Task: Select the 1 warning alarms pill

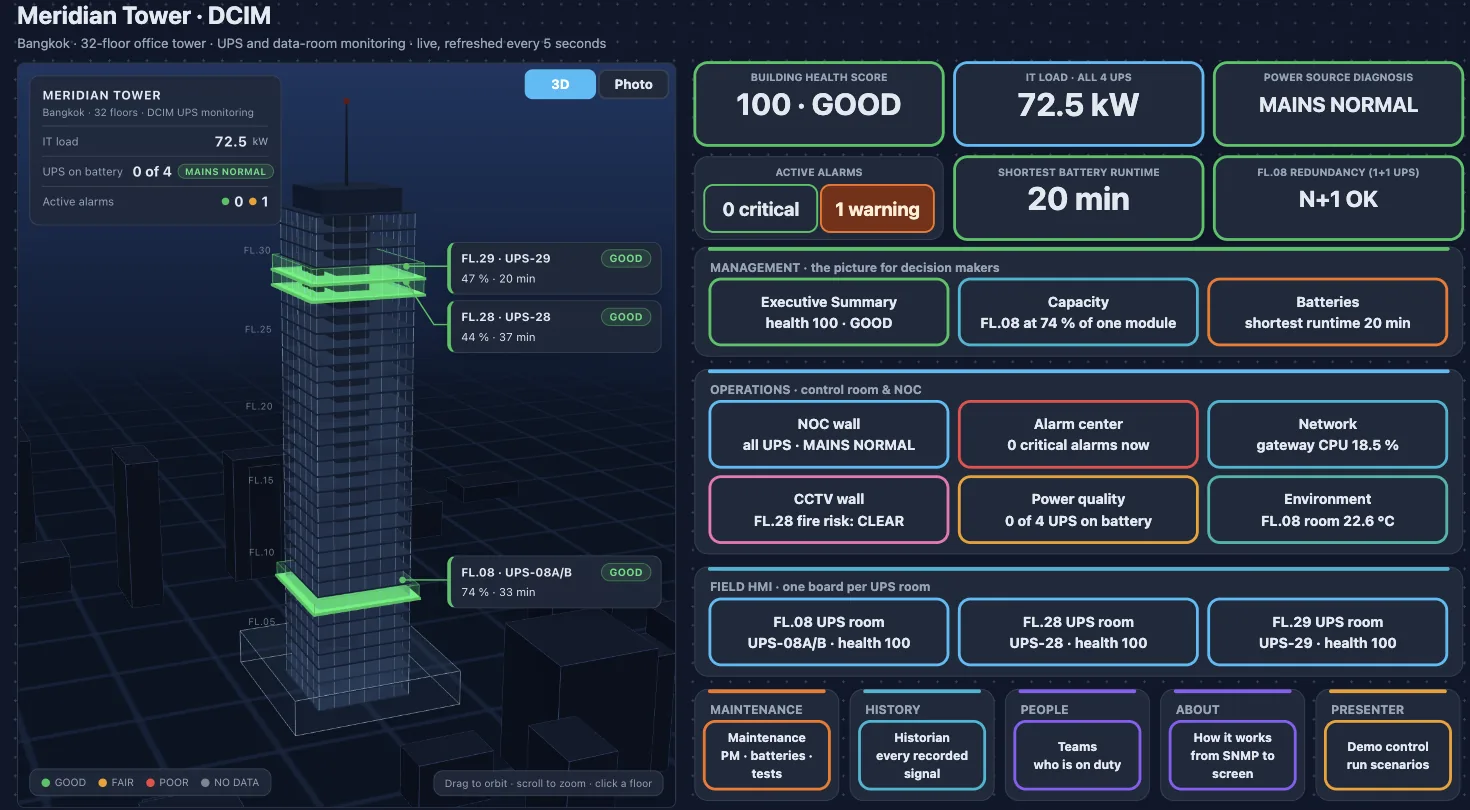Action: point(877,209)
